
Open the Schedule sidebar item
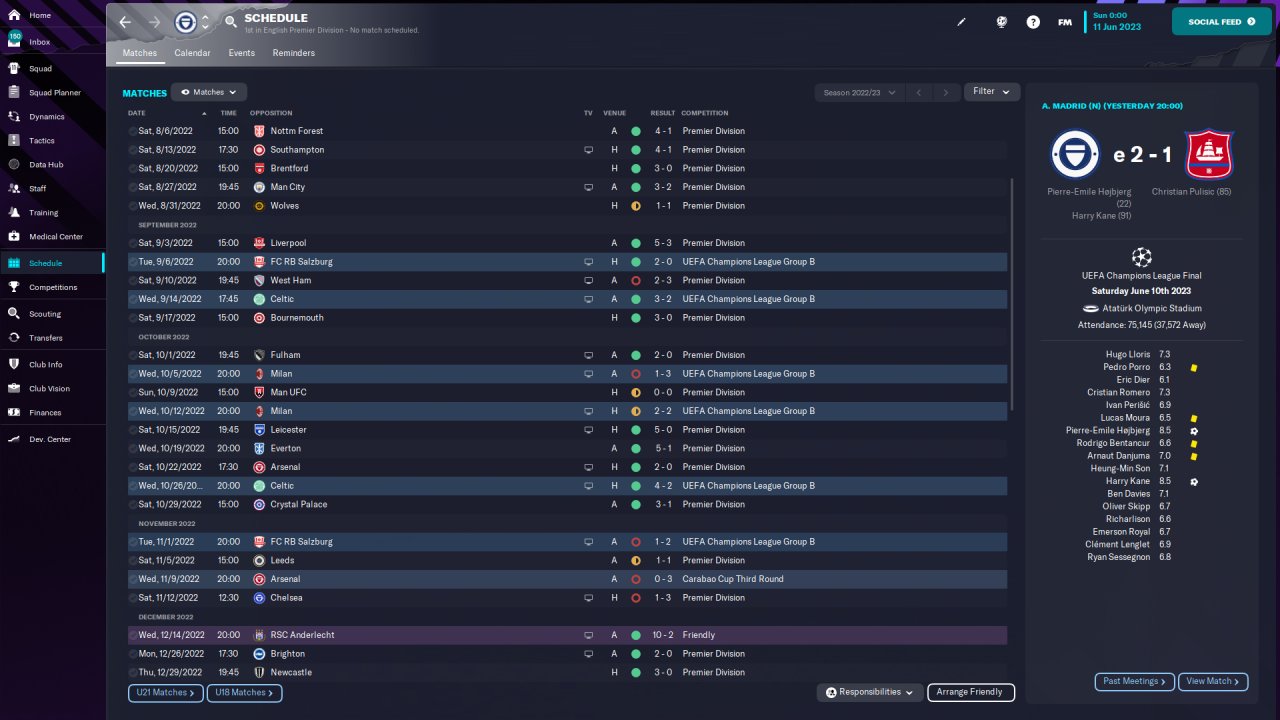[52, 263]
